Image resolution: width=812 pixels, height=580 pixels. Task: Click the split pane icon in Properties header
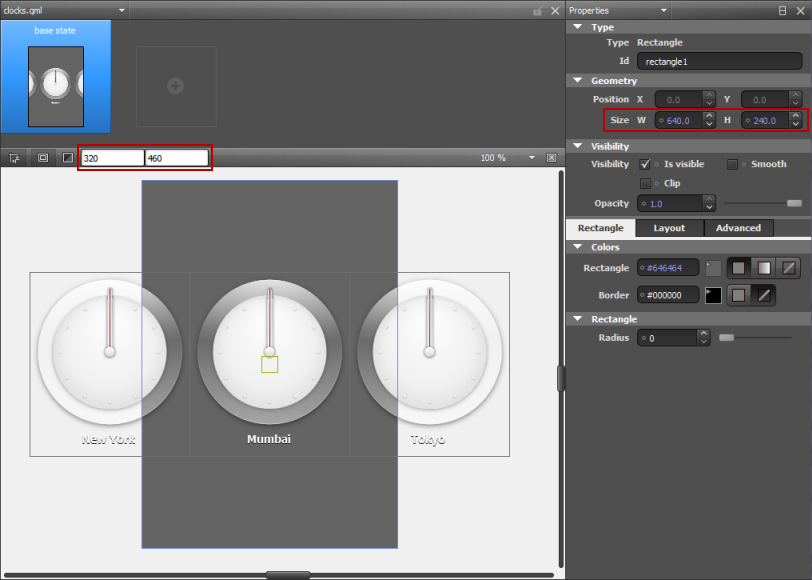782,10
